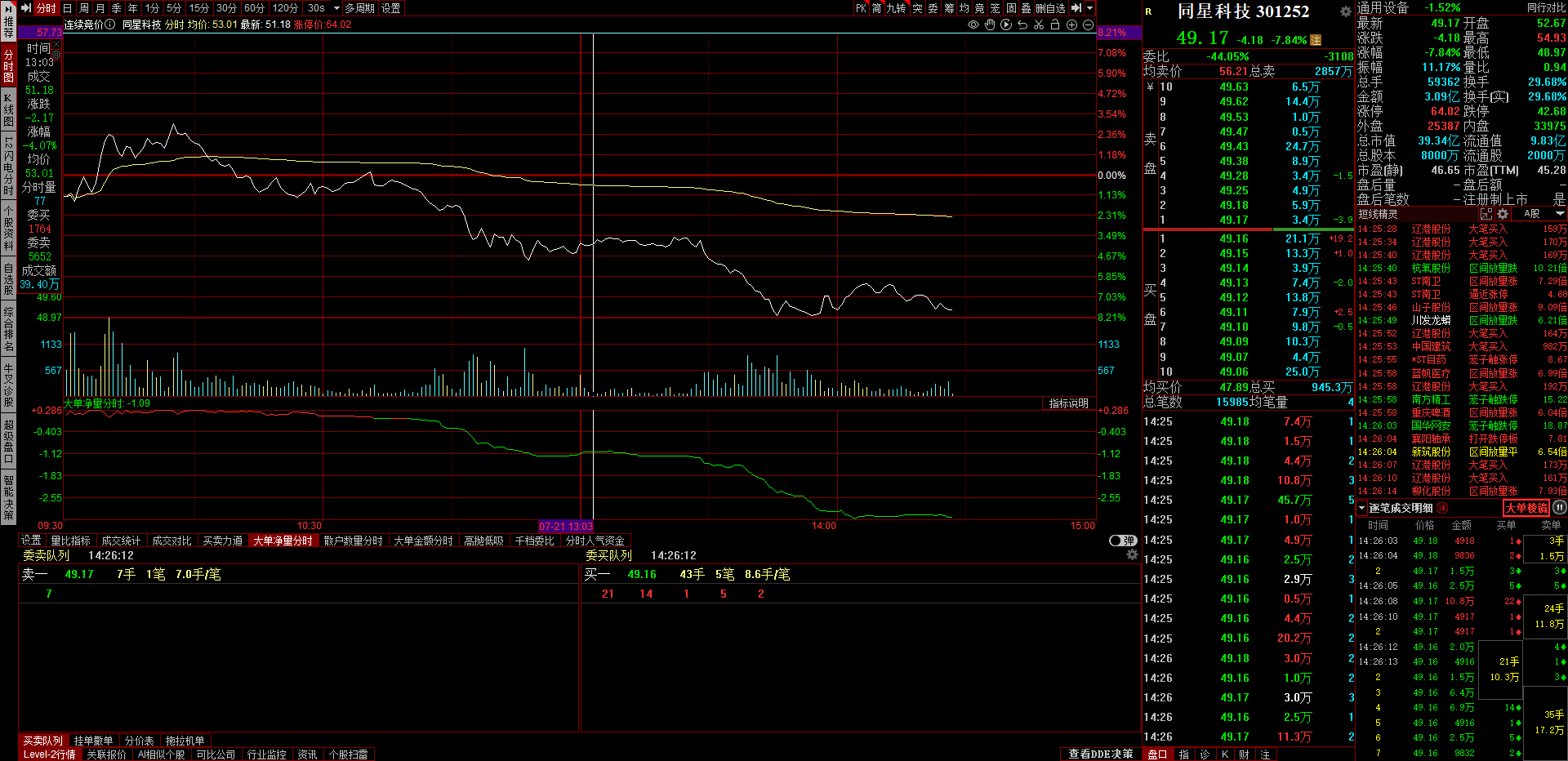The width and height of the screenshot is (1568, 761).
Task: Click the replay playback icon above chart
Action: pos(1006,24)
